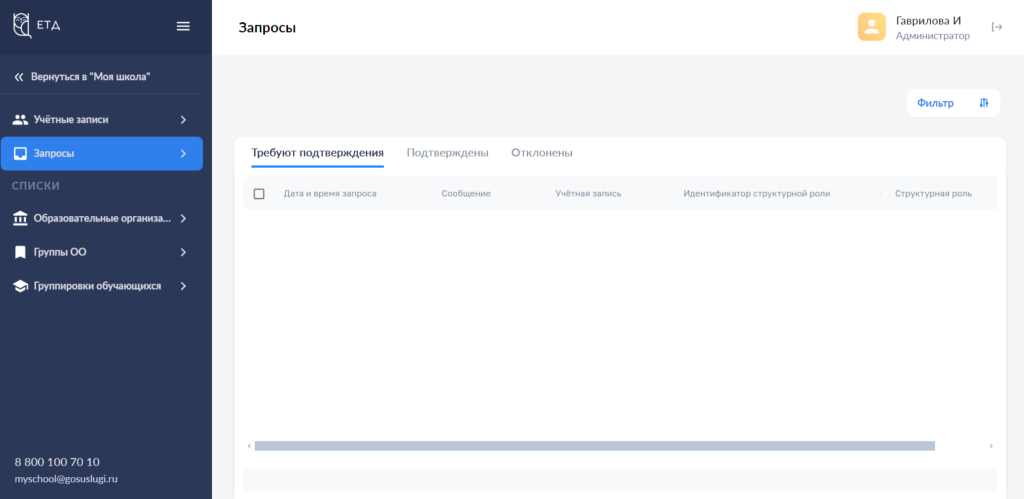Click the user avatar icon
The height and width of the screenshot is (499, 1024).
coord(871,27)
